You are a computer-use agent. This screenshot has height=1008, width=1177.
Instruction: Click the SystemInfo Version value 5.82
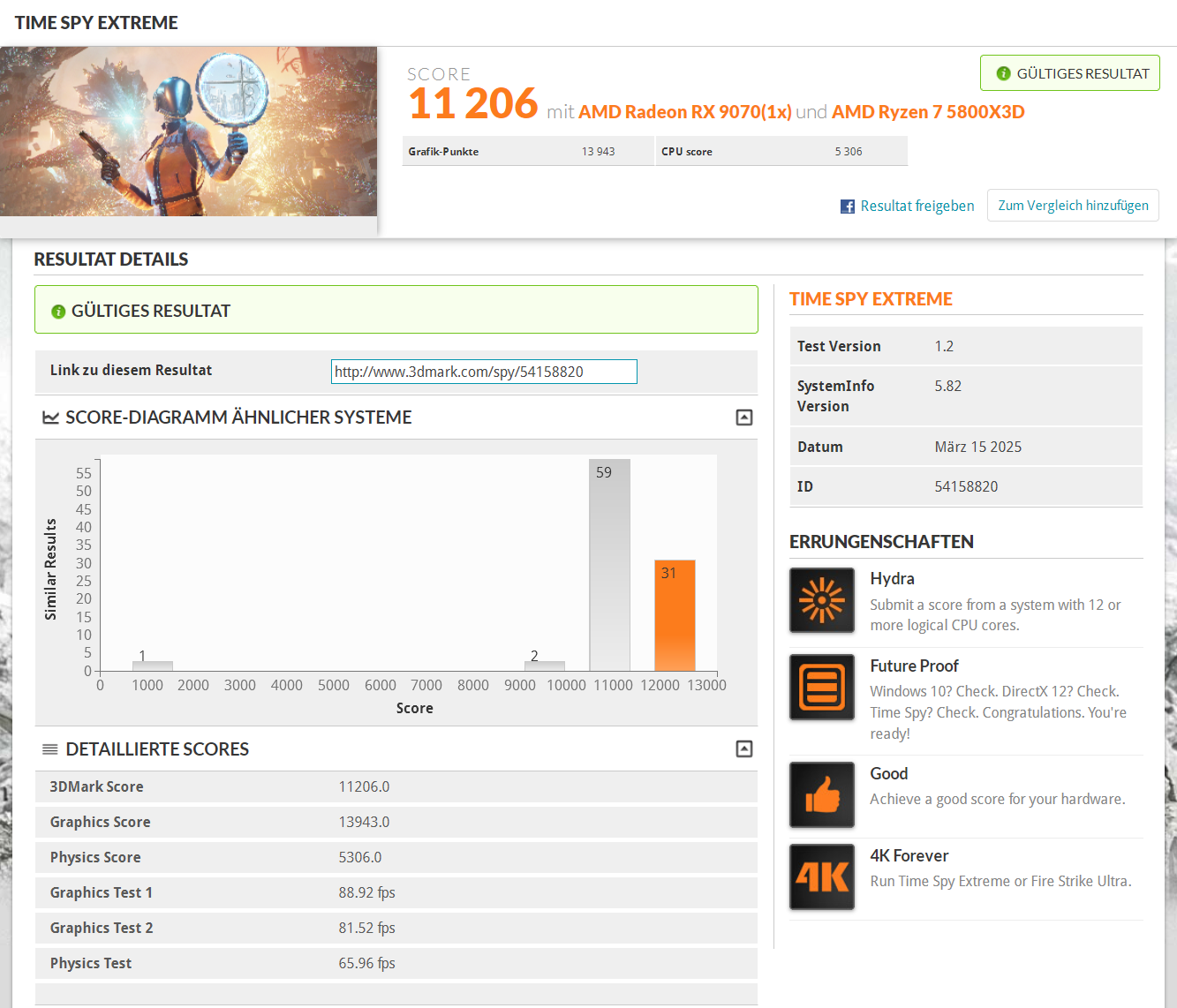coord(948,386)
